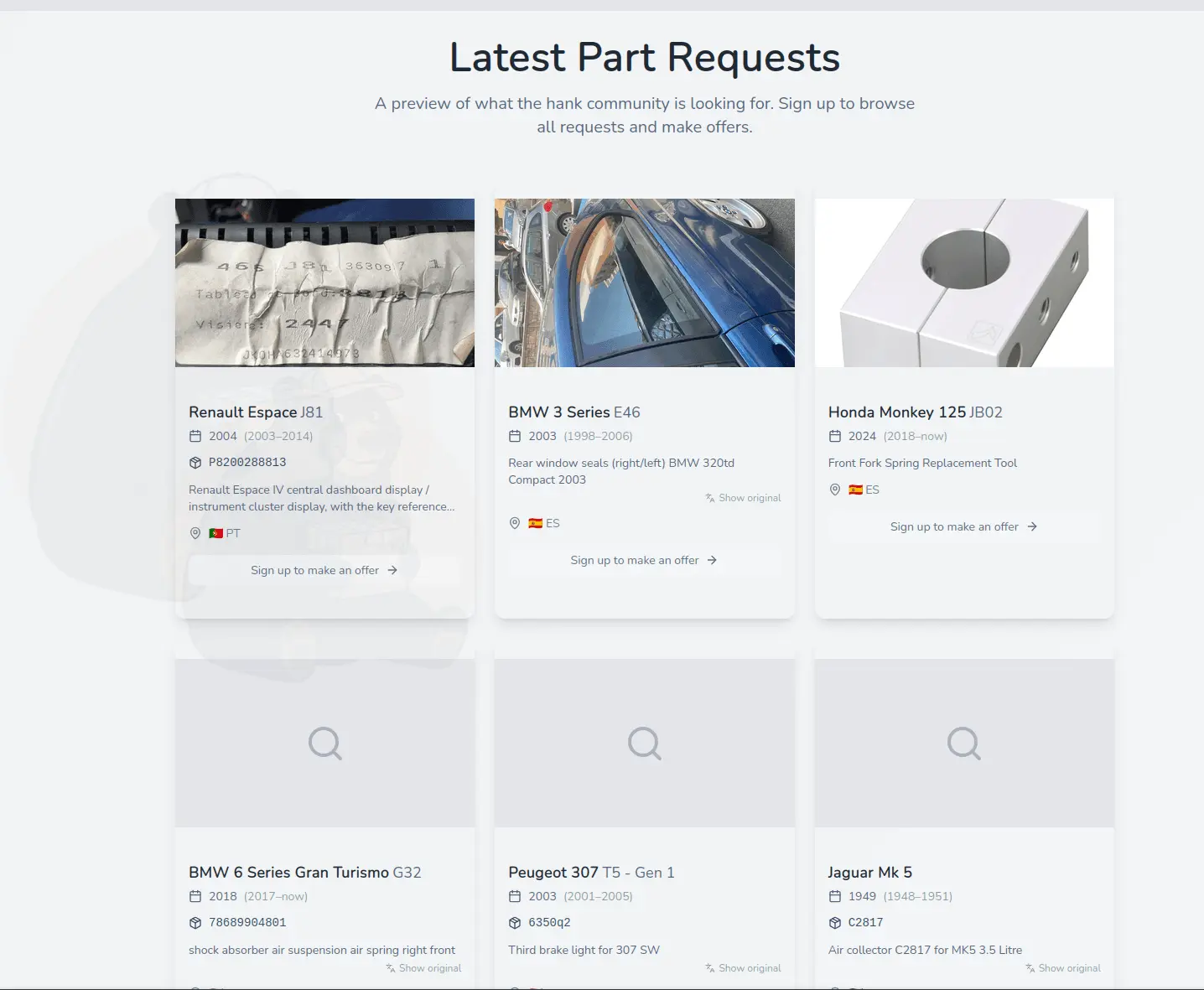
Task: Click the part-number box icon beside 6350q2
Action: point(515,923)
